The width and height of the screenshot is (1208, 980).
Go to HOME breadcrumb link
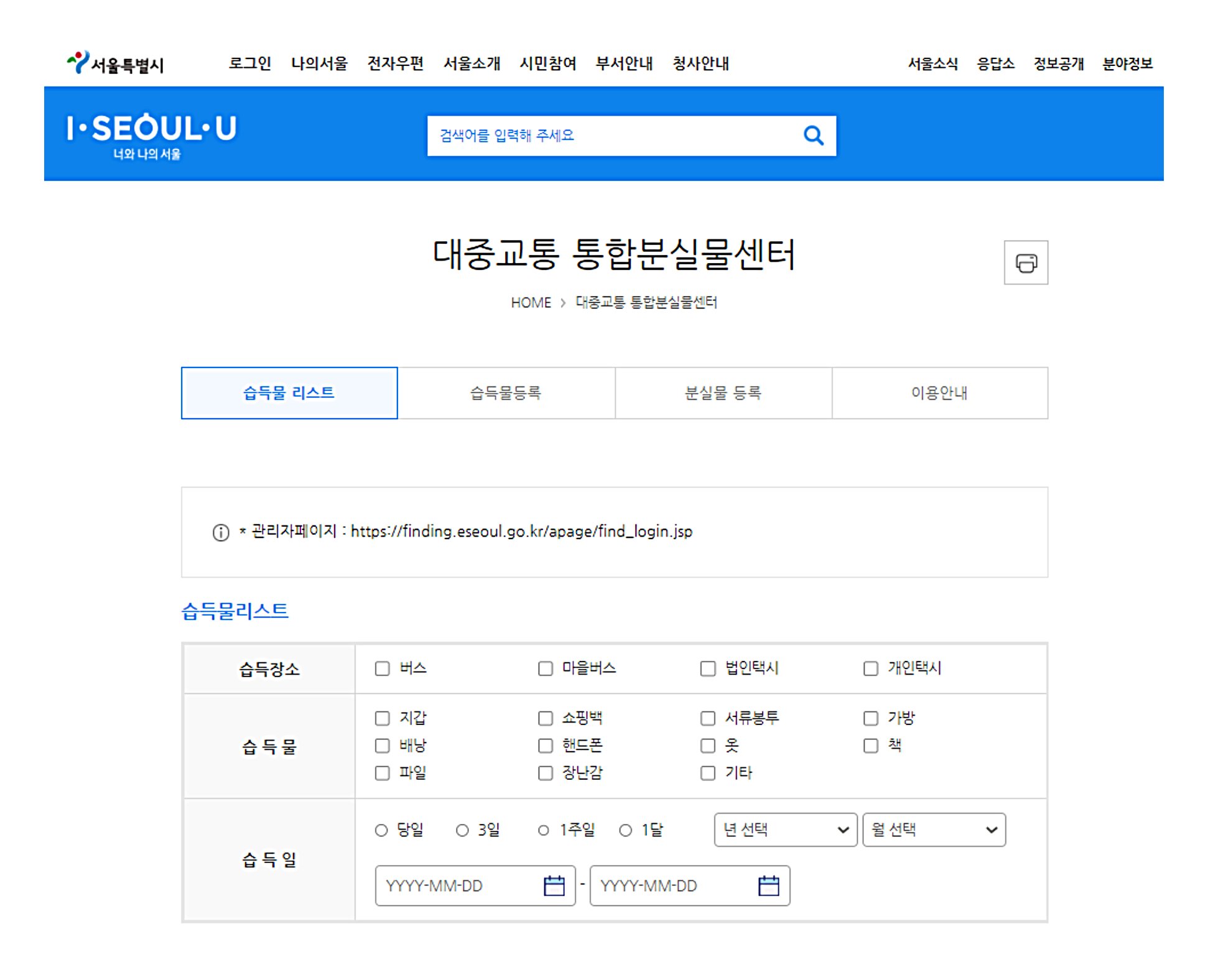tap(531, 303)
